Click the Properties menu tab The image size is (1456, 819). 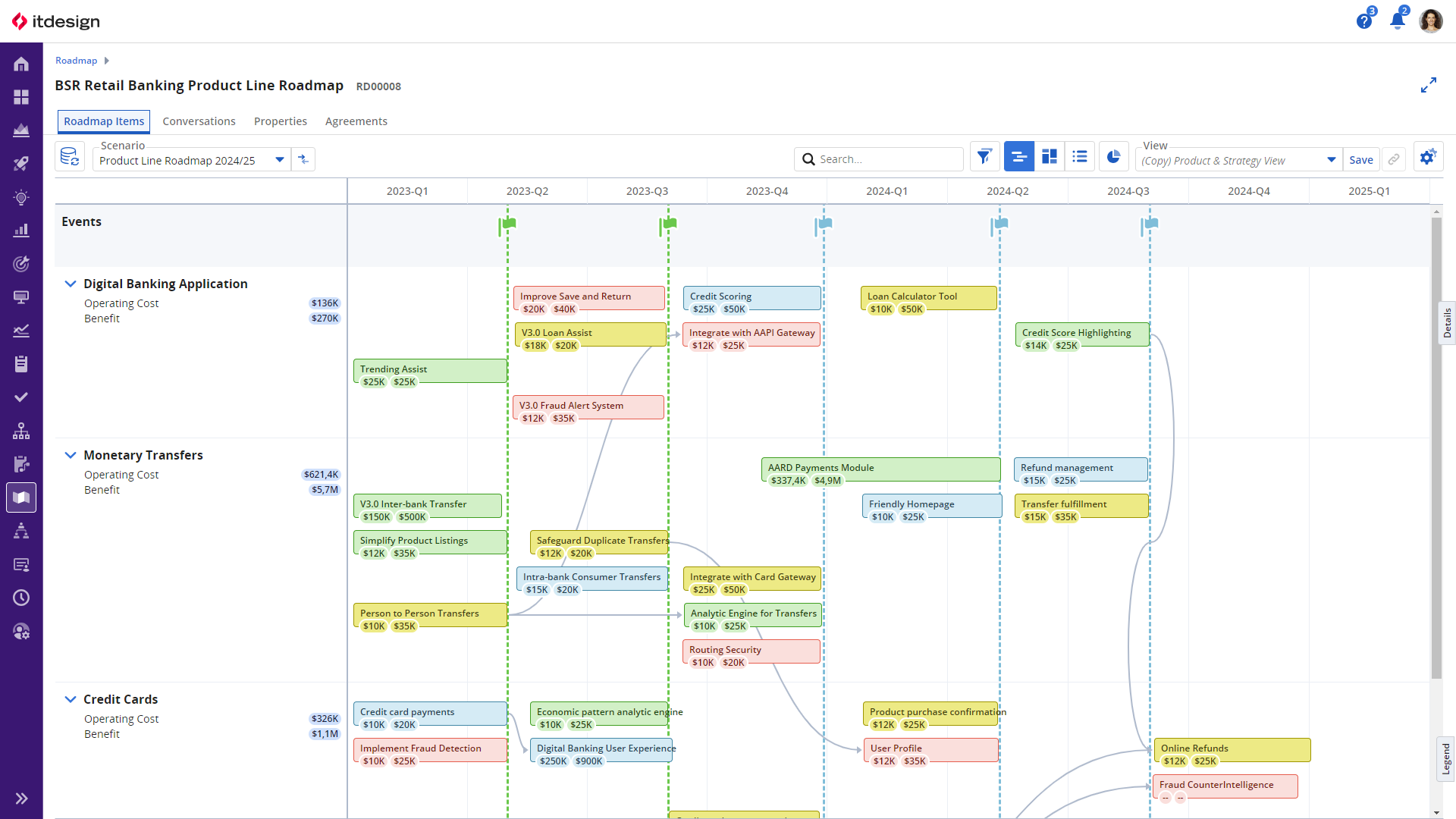tap(280, 121)
